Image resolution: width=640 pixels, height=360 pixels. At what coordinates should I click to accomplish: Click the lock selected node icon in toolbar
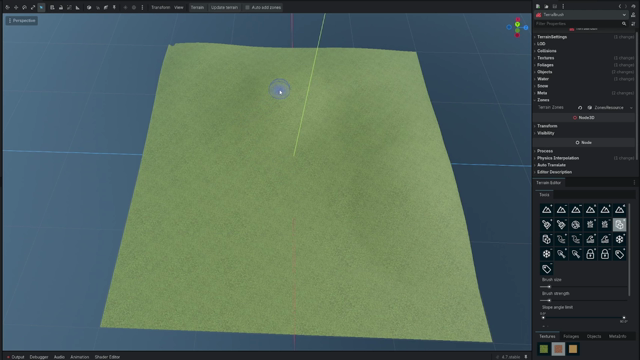pos(60,7)
